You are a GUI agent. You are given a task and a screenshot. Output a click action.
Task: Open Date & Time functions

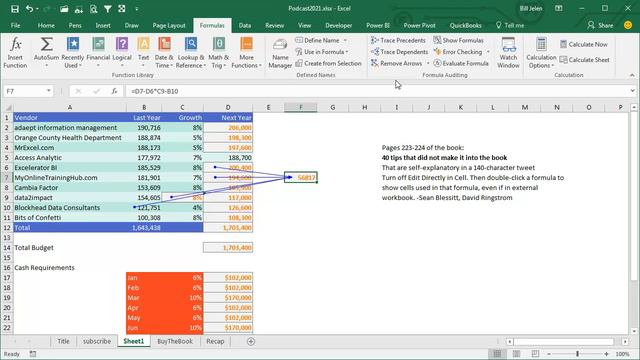[164, 52]
